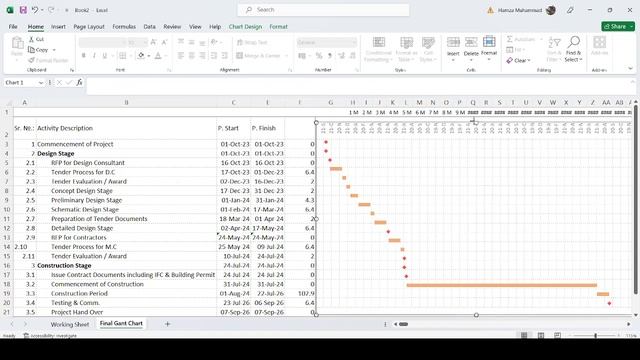640x360 pixels.
Task: Expand the Name Box dropdown
Action: tap(41, 83)
